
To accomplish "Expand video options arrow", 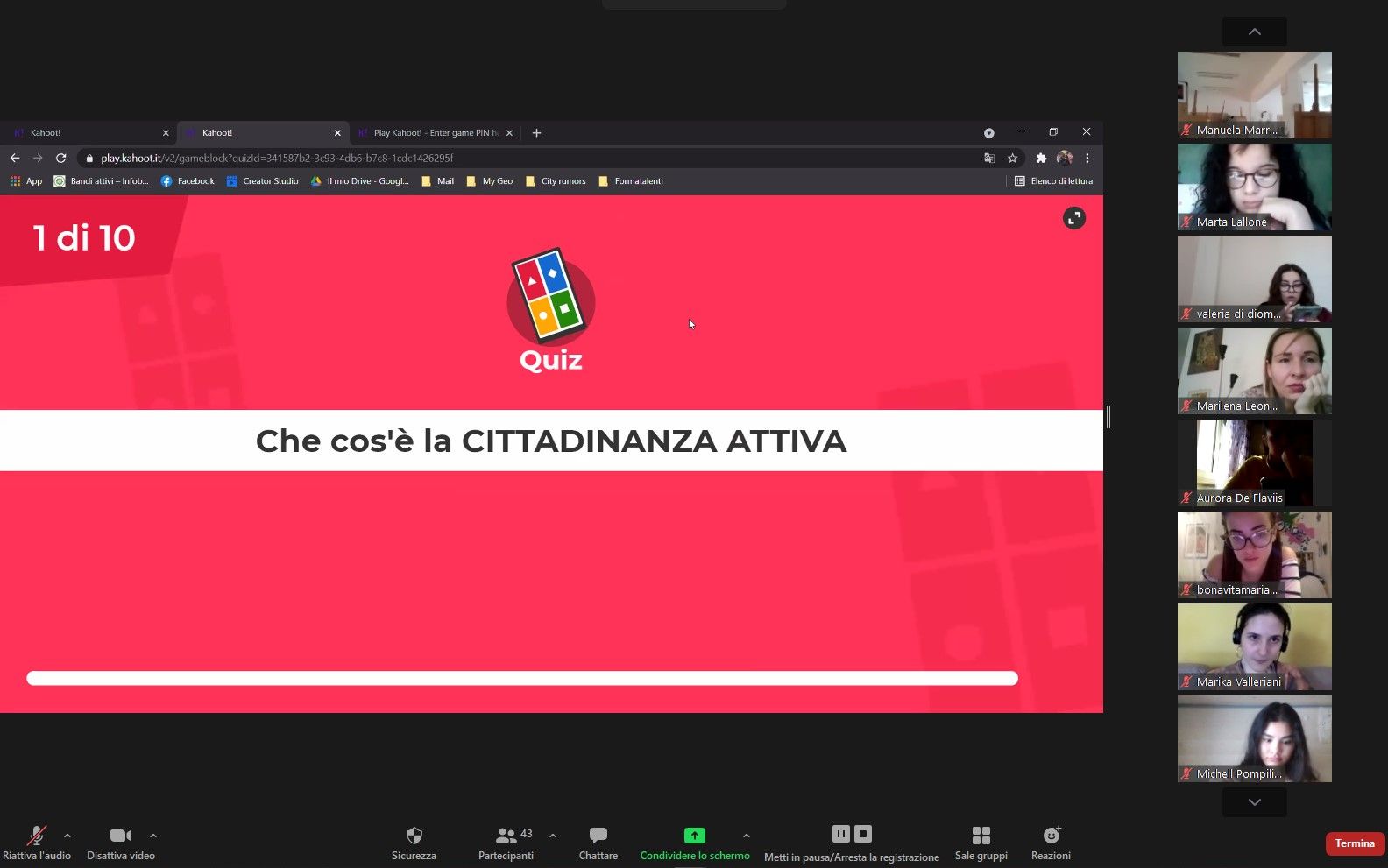I will (153, 836).
